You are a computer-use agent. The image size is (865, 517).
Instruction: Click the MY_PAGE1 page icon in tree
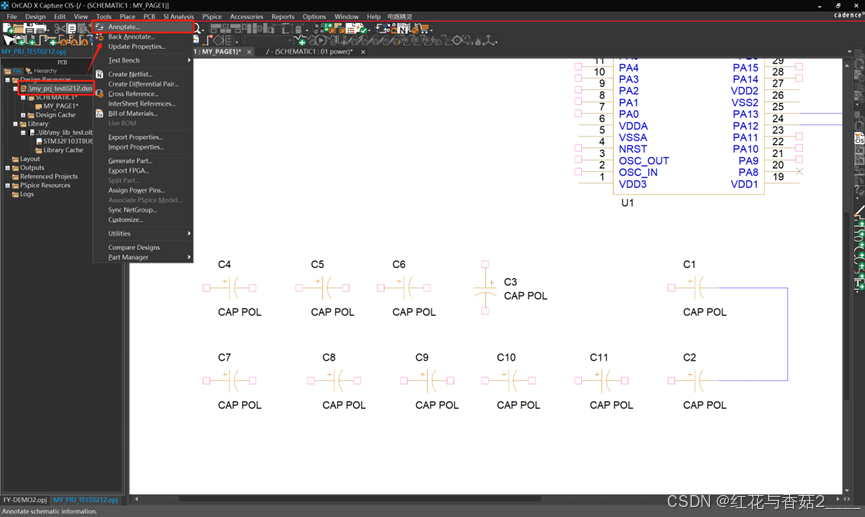(39, 106)
